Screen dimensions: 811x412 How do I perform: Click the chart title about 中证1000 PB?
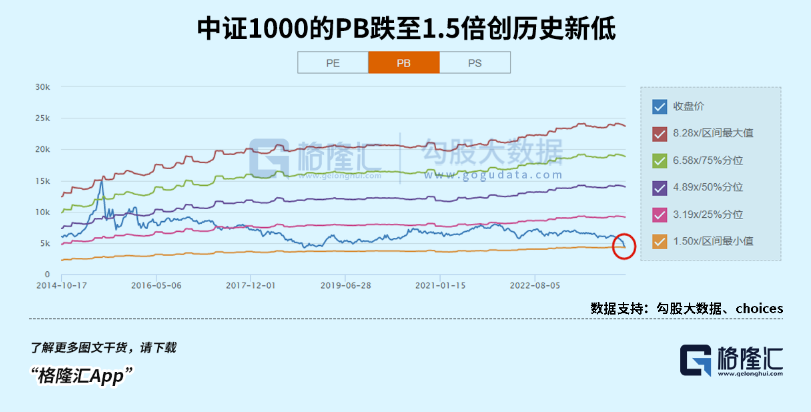(x=405, y=28)
